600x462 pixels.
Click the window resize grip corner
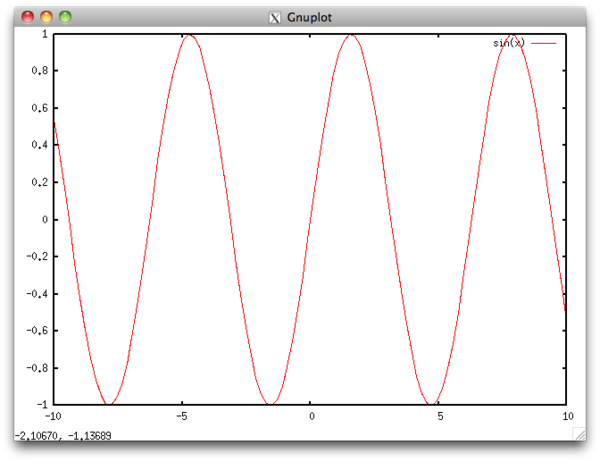pyautogui.click(x=579, y=434)
